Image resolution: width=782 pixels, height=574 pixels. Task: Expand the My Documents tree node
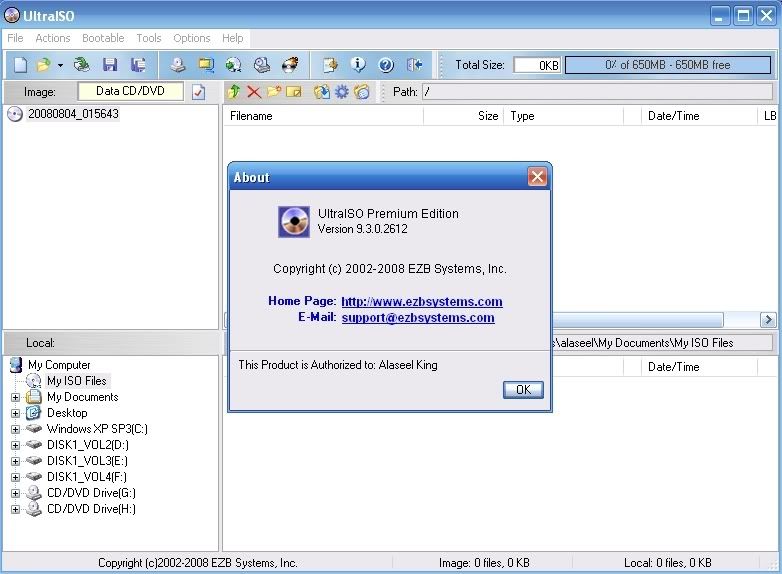pos(15,397)
